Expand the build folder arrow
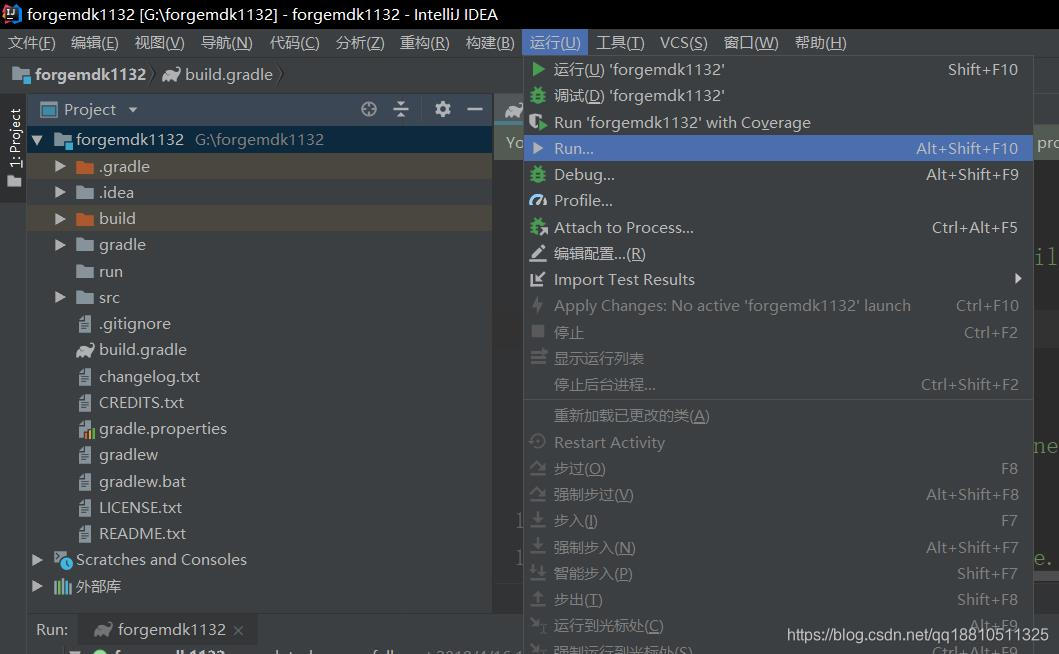Image resolution: width=1059 pixels, height=654 pixels. pos(60,219)
